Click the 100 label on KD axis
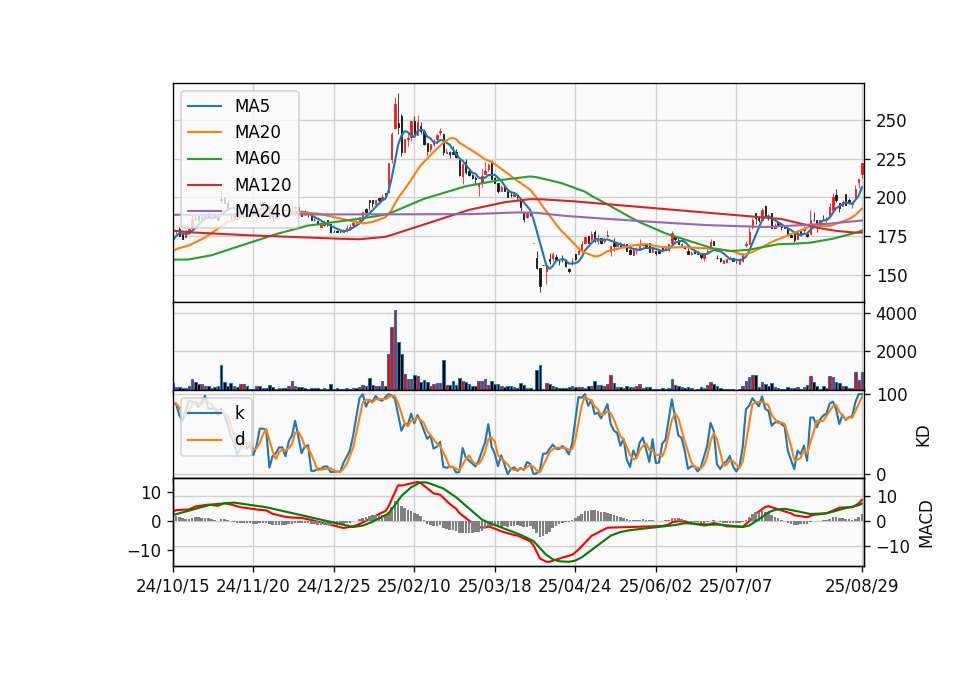 [891, 396]
